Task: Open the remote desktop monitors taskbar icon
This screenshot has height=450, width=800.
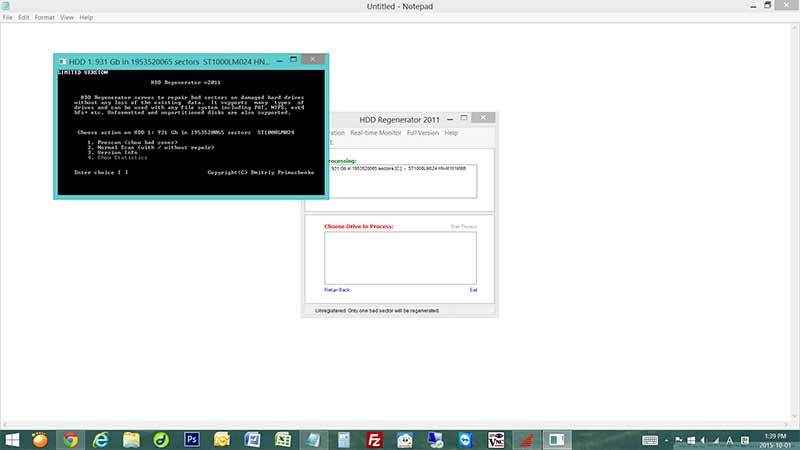Action: click(435, 440)
